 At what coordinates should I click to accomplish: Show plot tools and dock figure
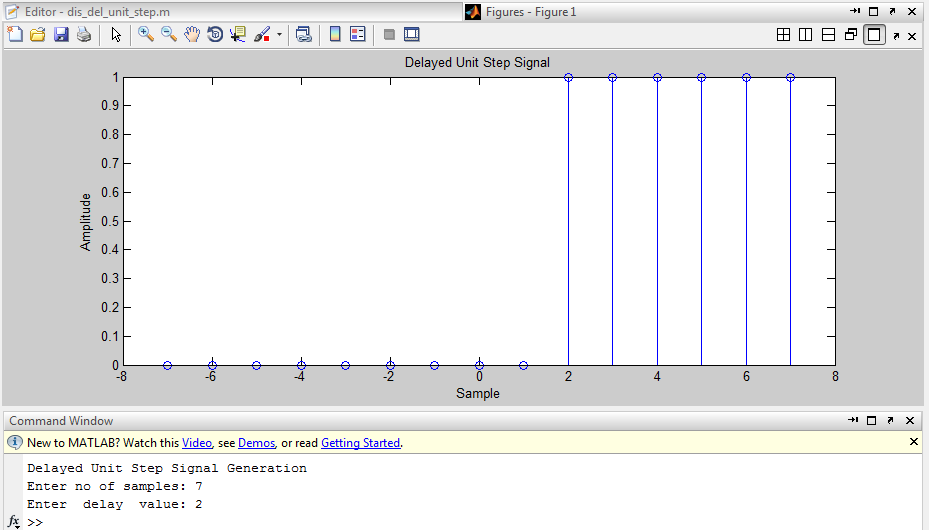coord(412,34)
